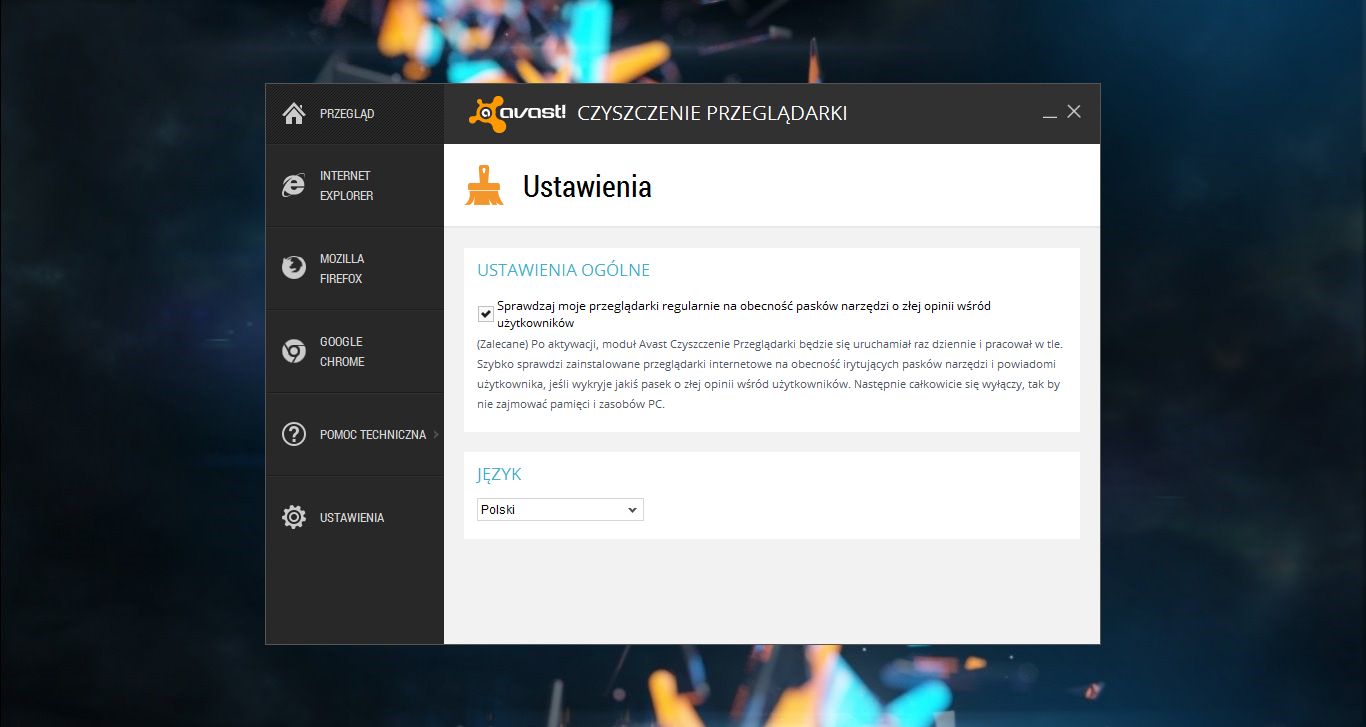Screen dimensions: 1366x727
Task: Open the Przegląd sidebar section
Action: tap(355, 114)
